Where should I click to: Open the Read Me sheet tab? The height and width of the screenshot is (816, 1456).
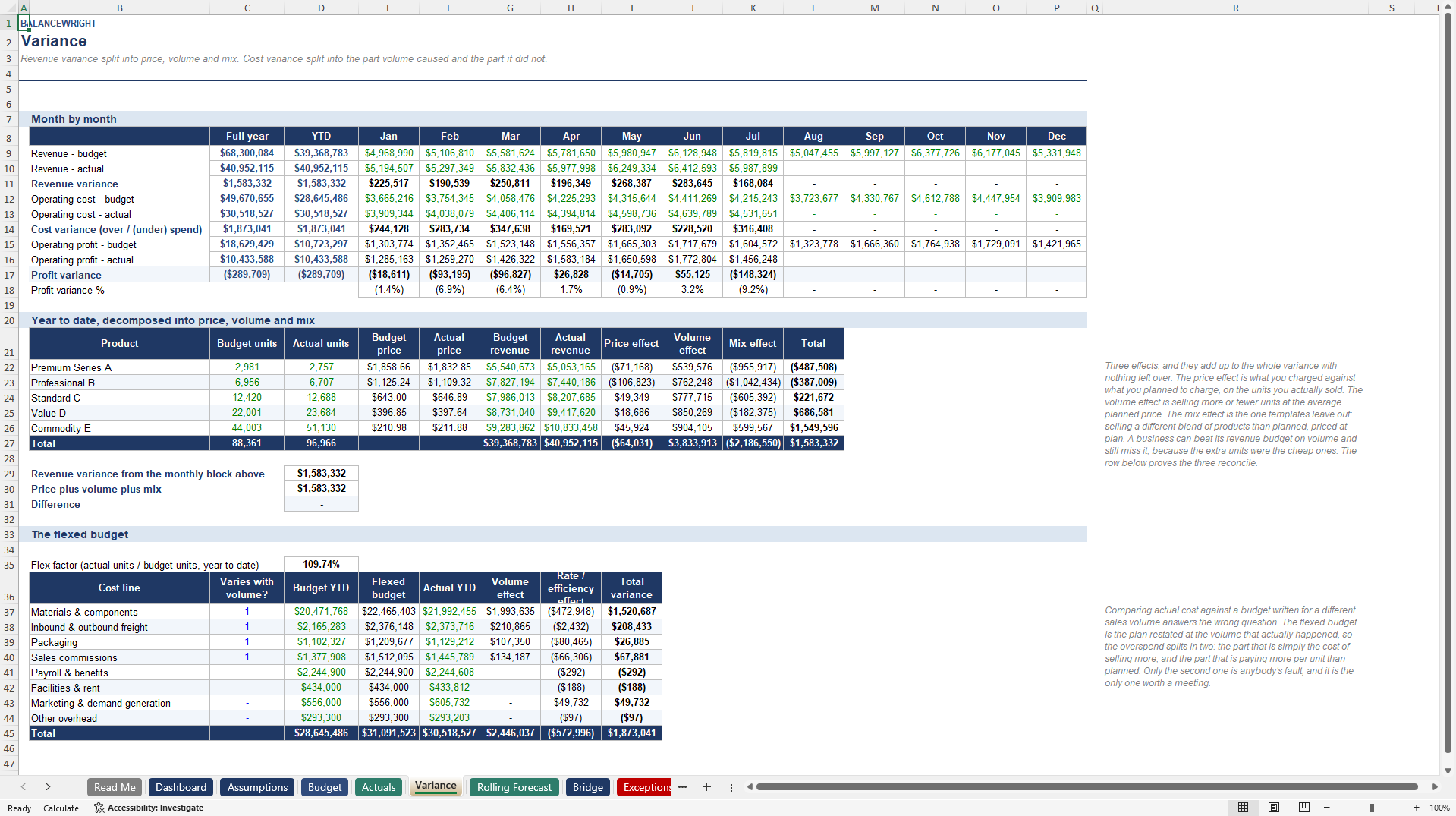(x=115, y=787)
